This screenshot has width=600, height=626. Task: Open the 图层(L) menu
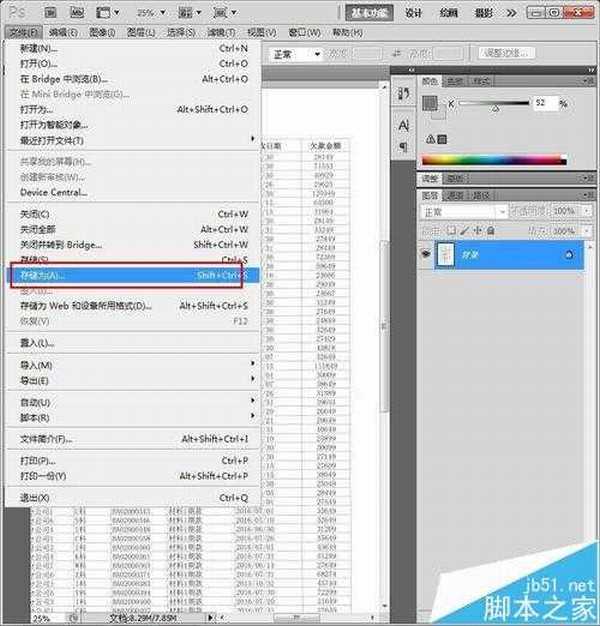[141, 32]
